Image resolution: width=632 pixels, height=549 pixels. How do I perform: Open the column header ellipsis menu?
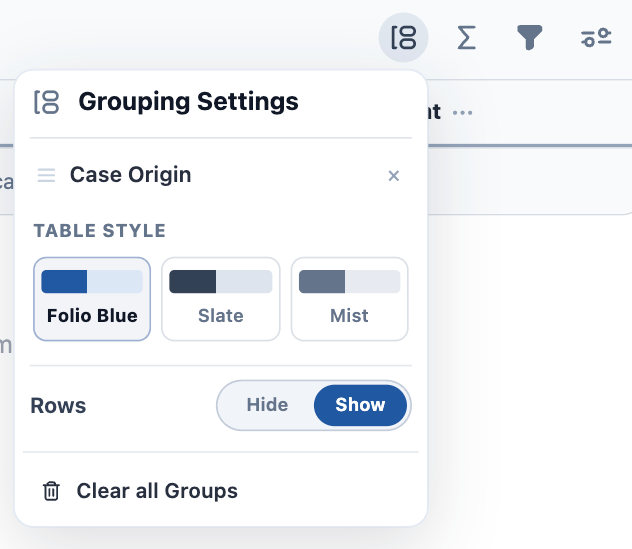coord(462,113)
